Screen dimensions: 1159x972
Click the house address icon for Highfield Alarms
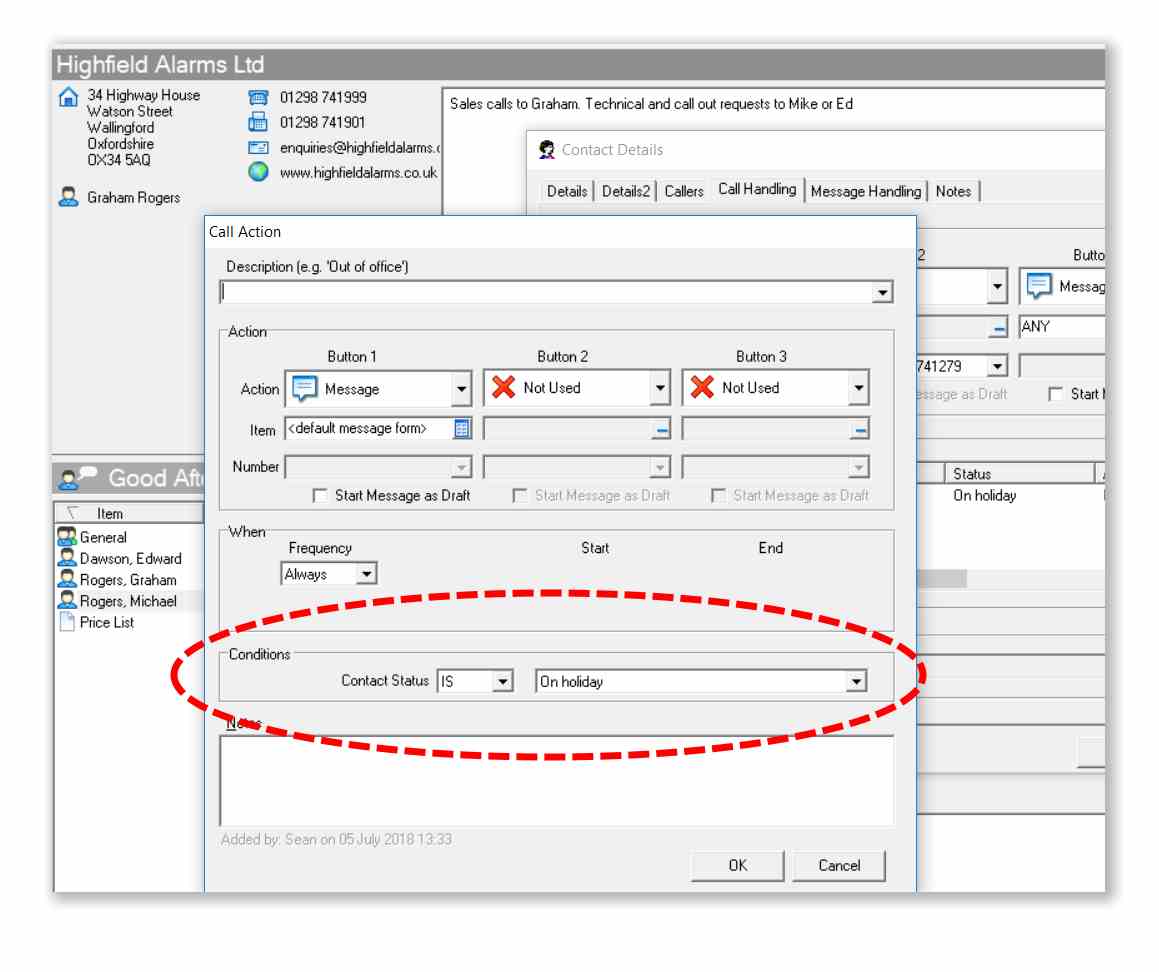pyautogui.click(x=68, y=97)
